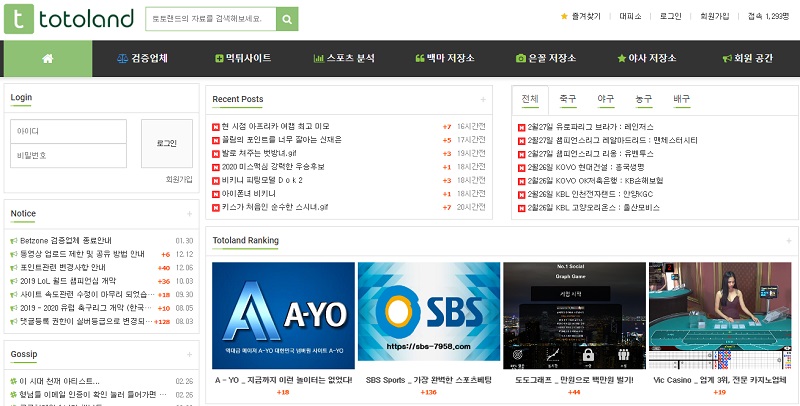Open post 발로 쳐주는 벗방녀.gif
Viewport: 800px width, 406px height.
(259, 154)
